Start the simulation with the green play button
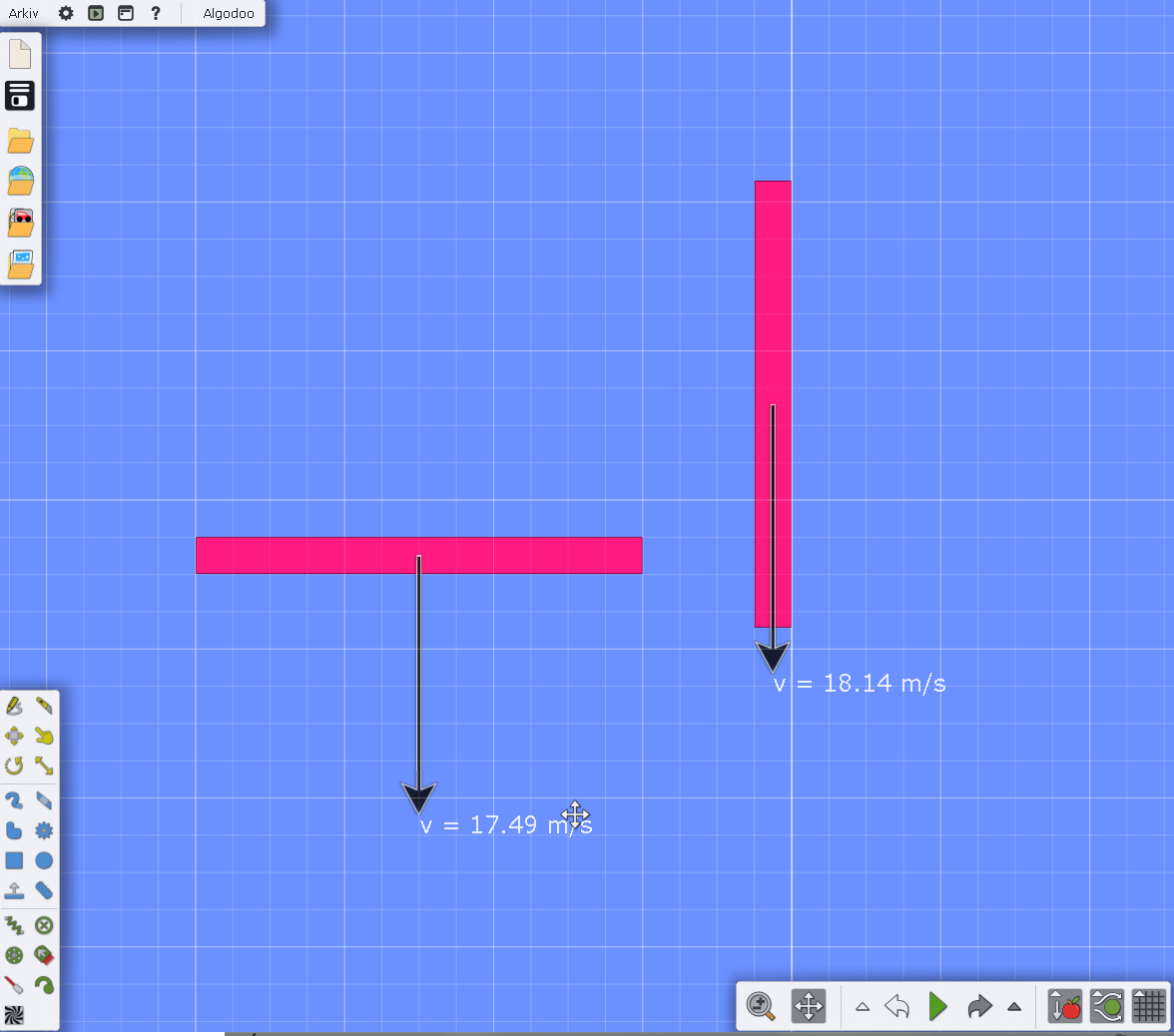 (937, 1007)
